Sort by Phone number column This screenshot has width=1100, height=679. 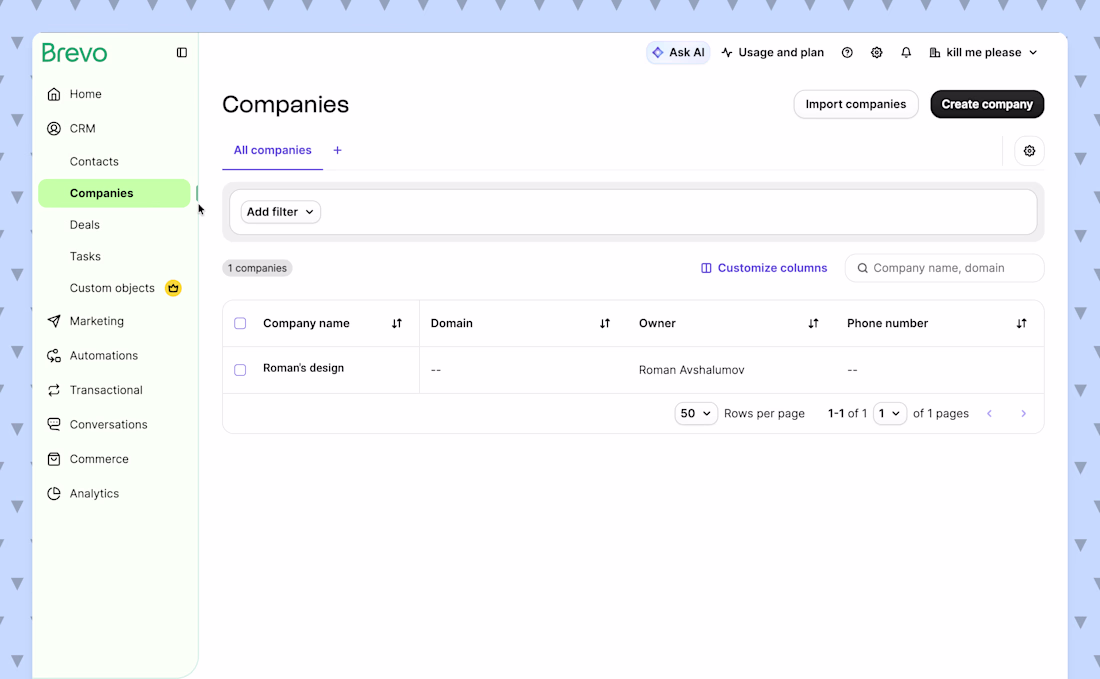click(x=1021, y=323)
